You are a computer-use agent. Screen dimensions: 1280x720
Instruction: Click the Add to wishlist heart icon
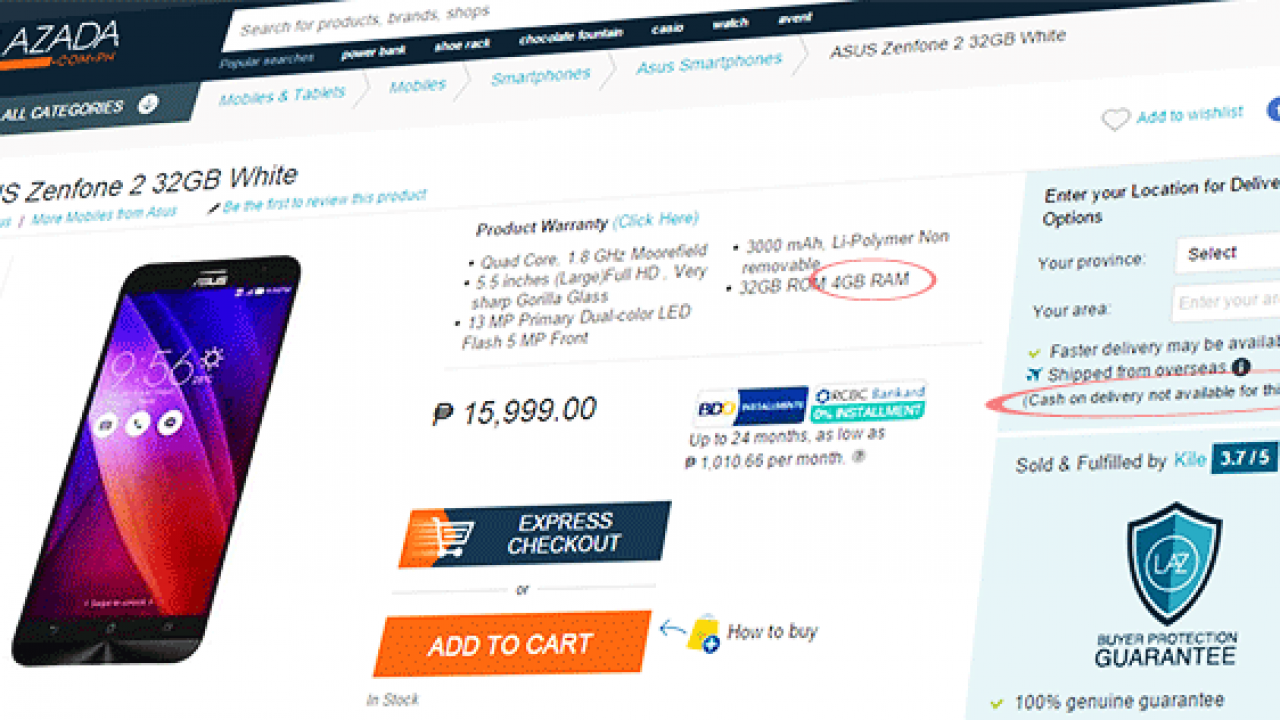point(1115,120)
